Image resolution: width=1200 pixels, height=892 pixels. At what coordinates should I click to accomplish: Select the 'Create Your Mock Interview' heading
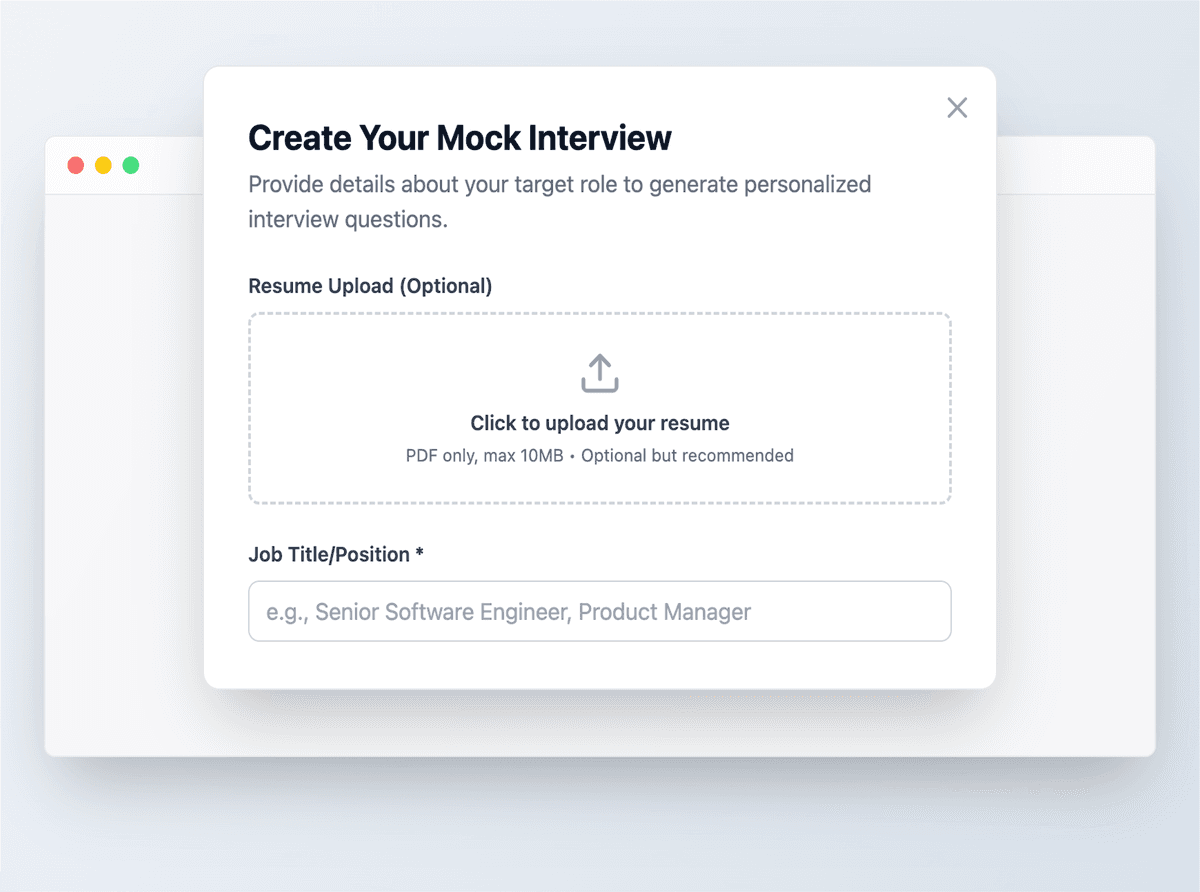[460, 137]
